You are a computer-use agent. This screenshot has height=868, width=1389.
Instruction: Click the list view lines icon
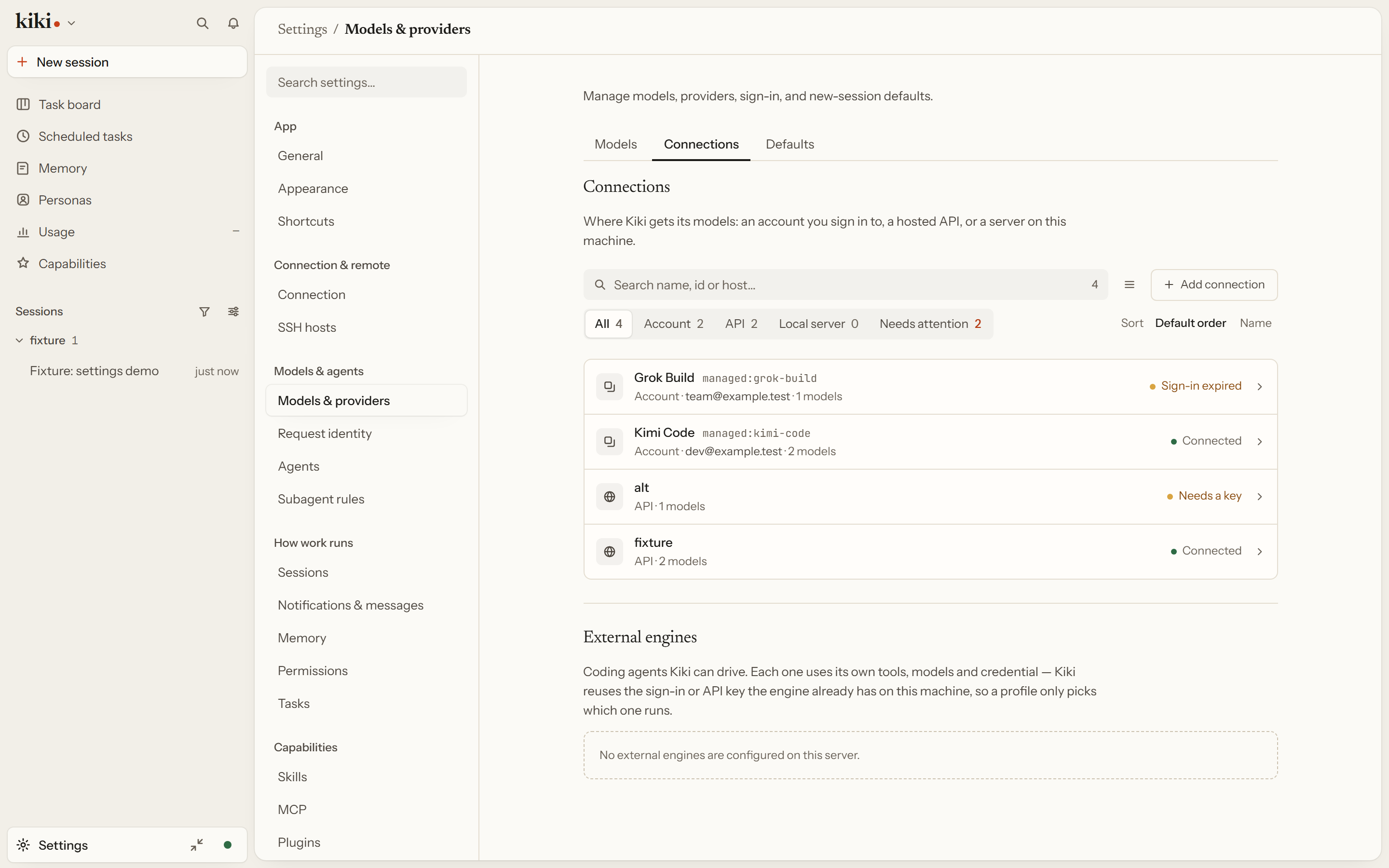pyautogui.click(x=1129, y=285)
